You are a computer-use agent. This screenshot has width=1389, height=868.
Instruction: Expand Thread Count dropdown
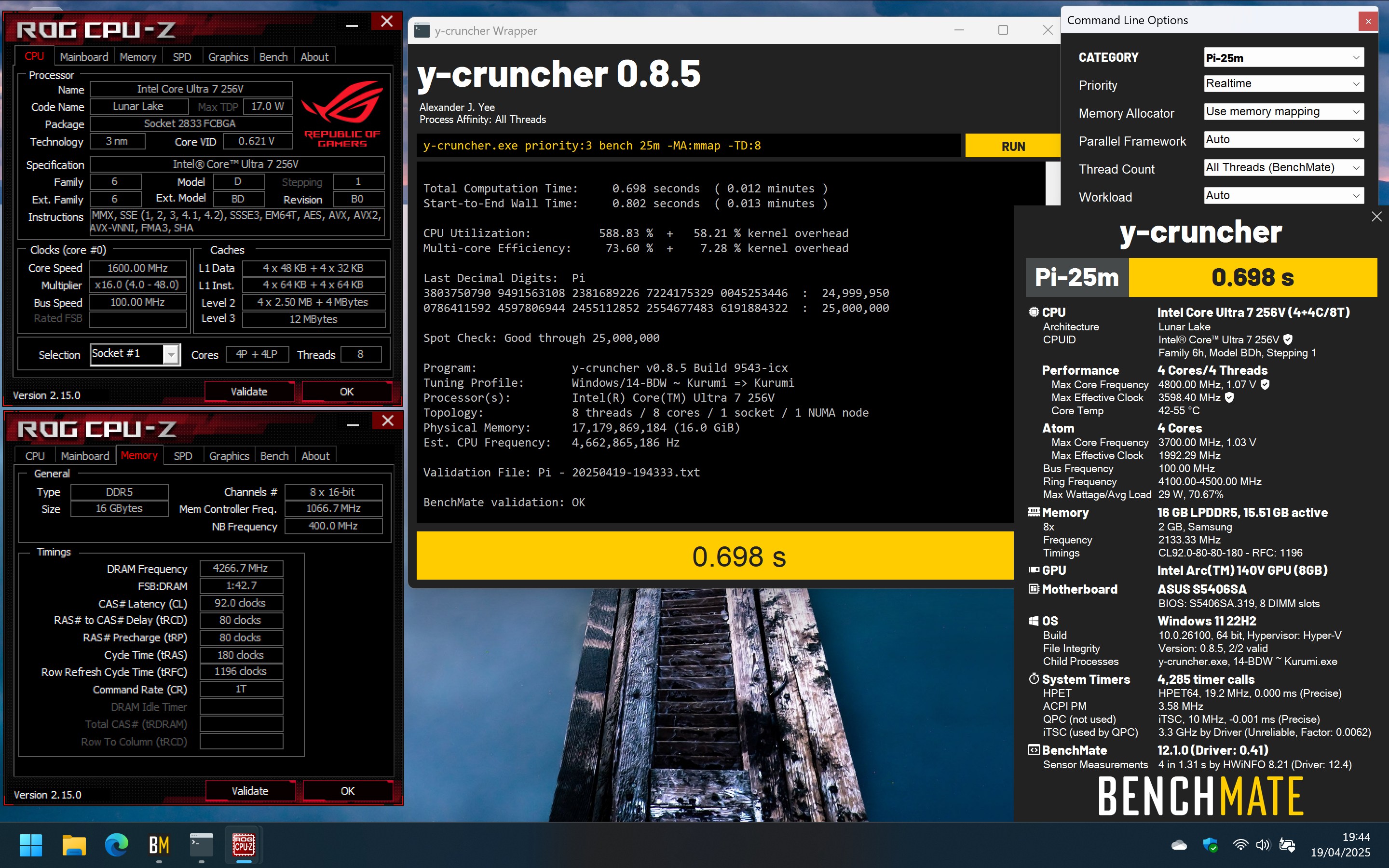(x=1283, y=168)
